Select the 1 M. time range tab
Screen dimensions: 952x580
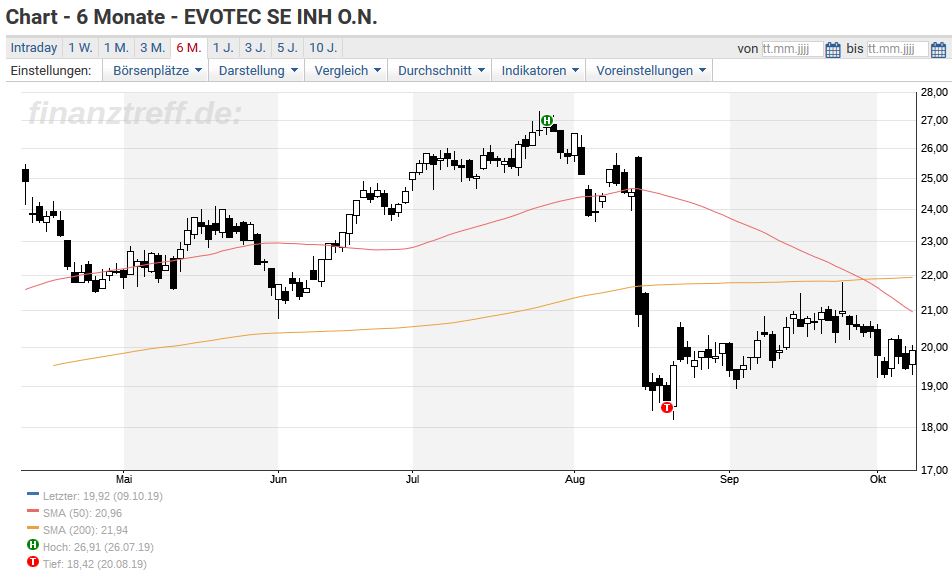(116, 48)
